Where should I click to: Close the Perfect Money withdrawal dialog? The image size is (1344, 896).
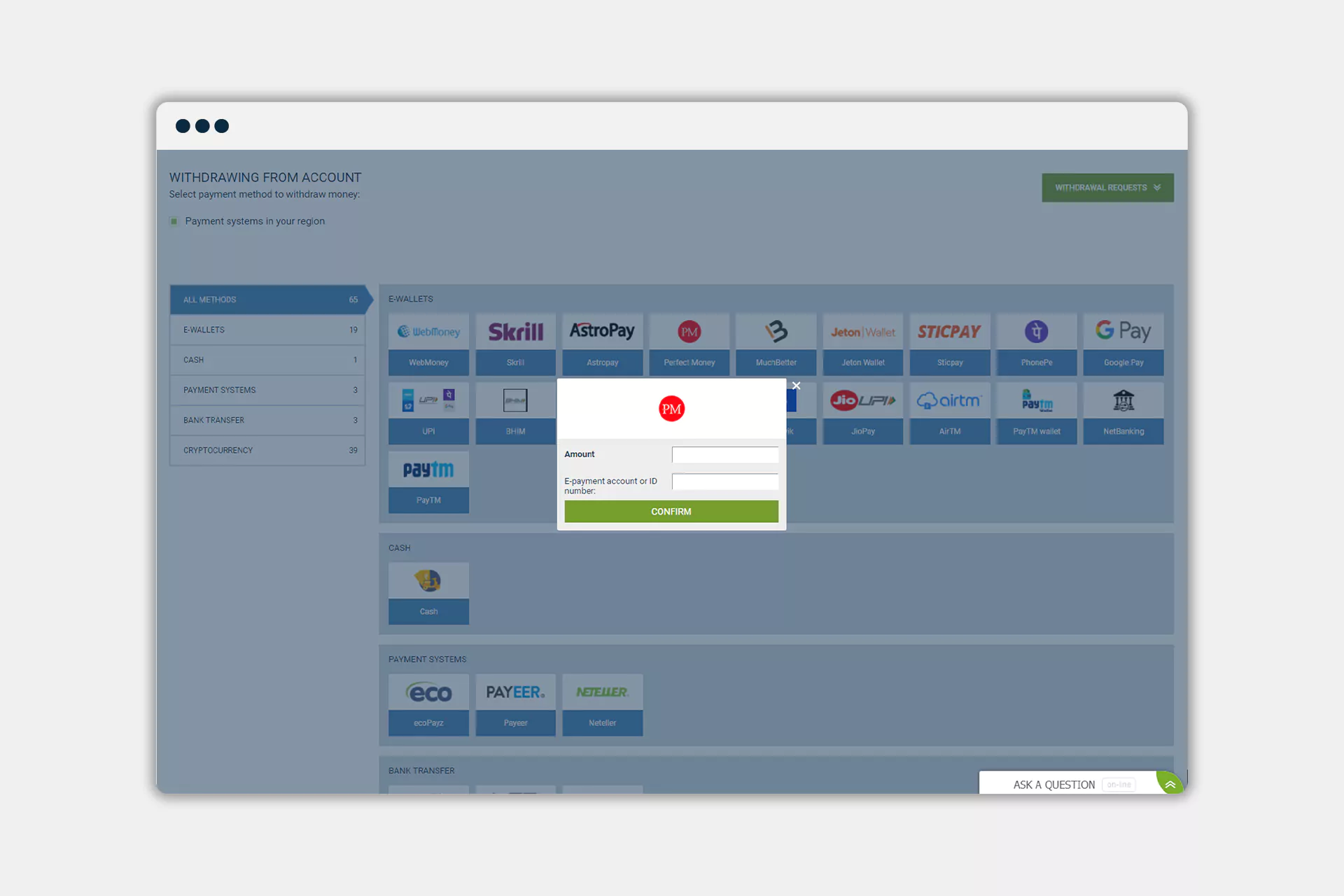[x=796, y=386]
